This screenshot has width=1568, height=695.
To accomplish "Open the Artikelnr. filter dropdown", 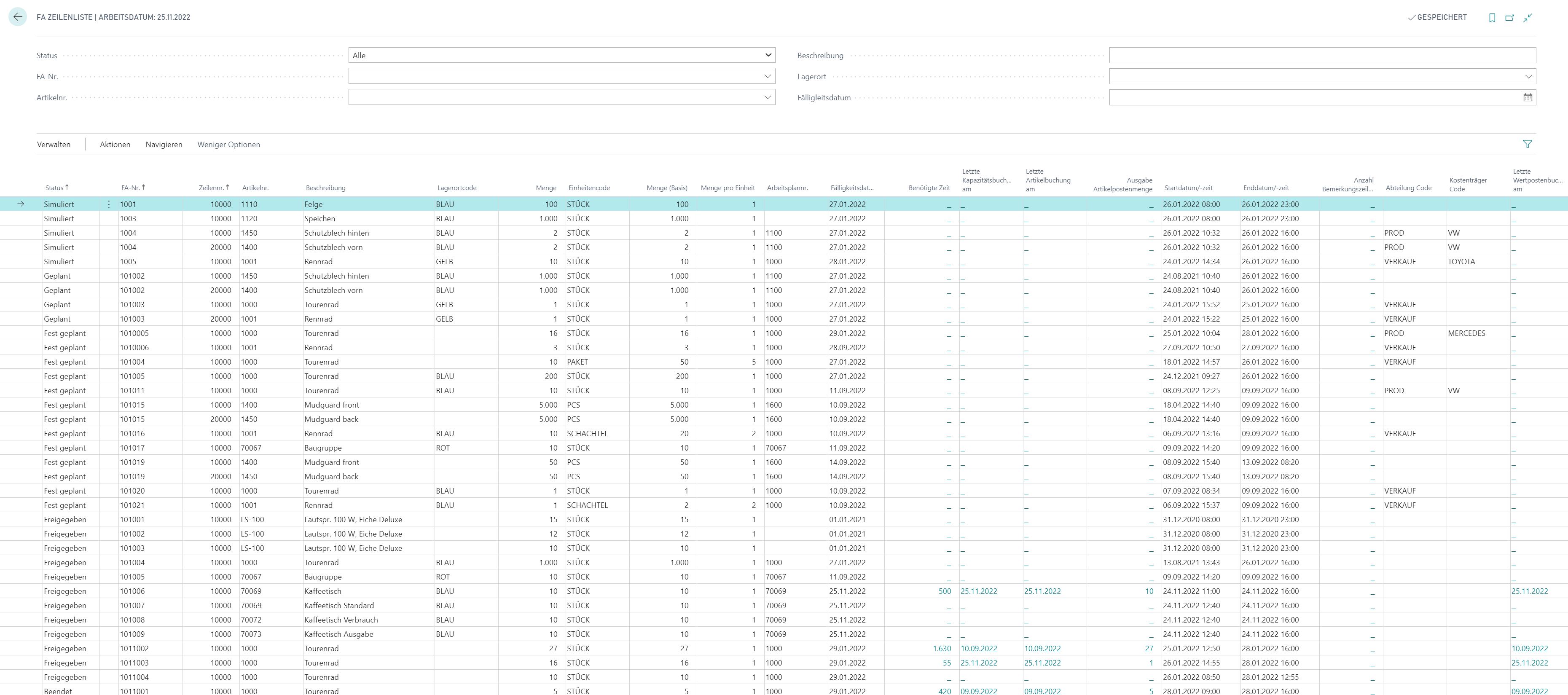I will [x=767, y=97].
